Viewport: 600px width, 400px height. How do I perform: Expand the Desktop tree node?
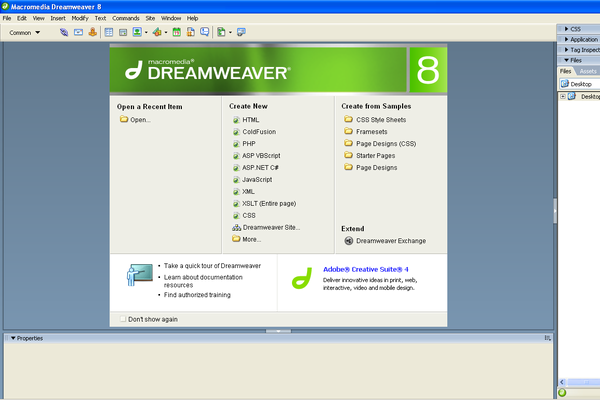point(563,96)
